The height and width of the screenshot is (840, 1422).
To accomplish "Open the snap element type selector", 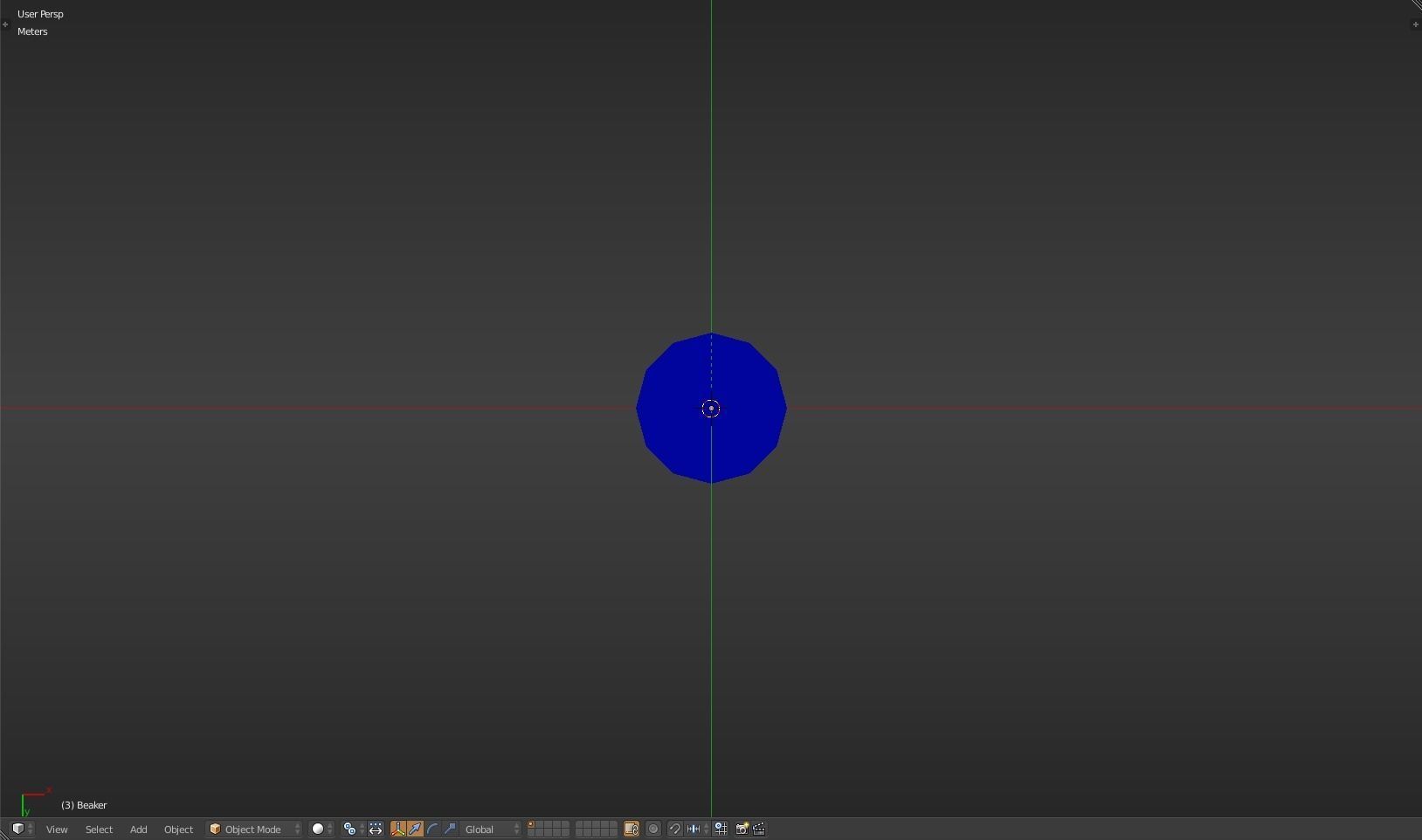I will click(697, 829).
